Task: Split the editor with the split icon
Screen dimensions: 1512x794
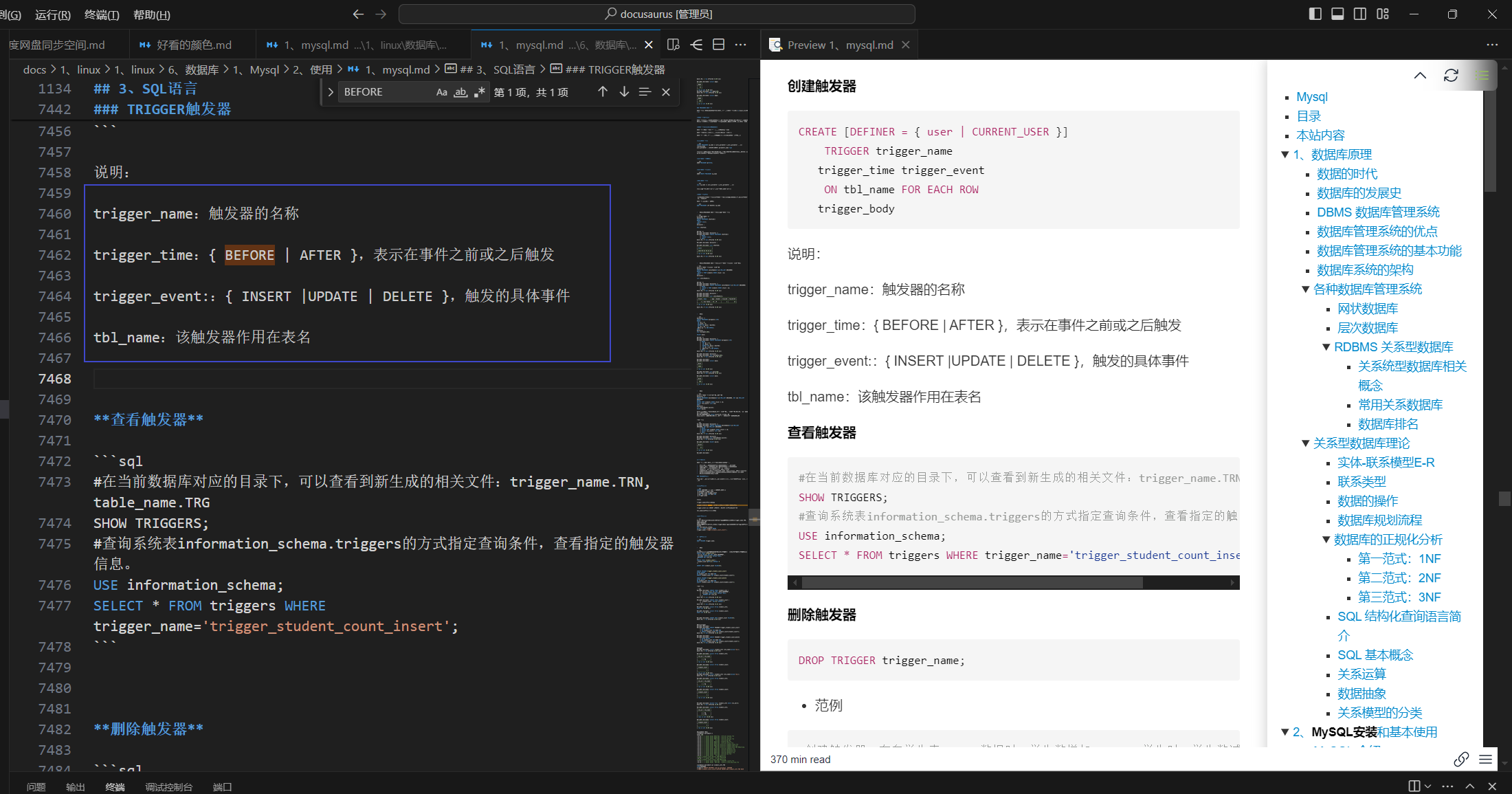Action: (x=719, y=45)
